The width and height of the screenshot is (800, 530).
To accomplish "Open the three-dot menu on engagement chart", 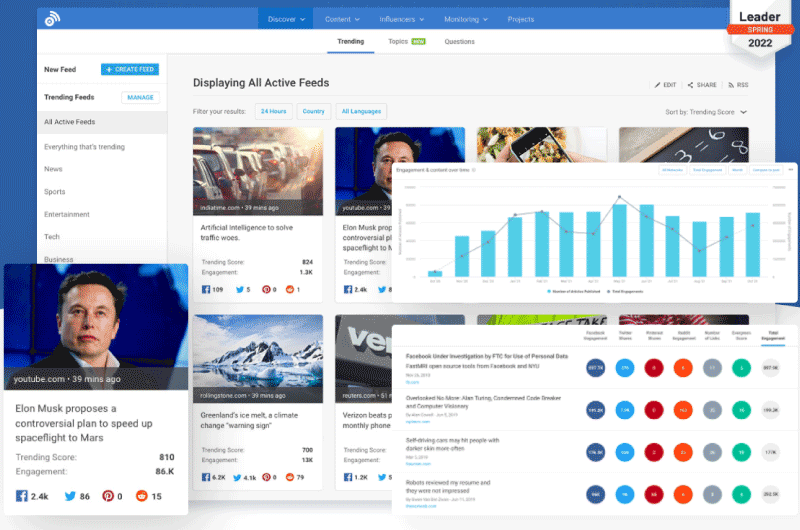I will coord(791,170).
